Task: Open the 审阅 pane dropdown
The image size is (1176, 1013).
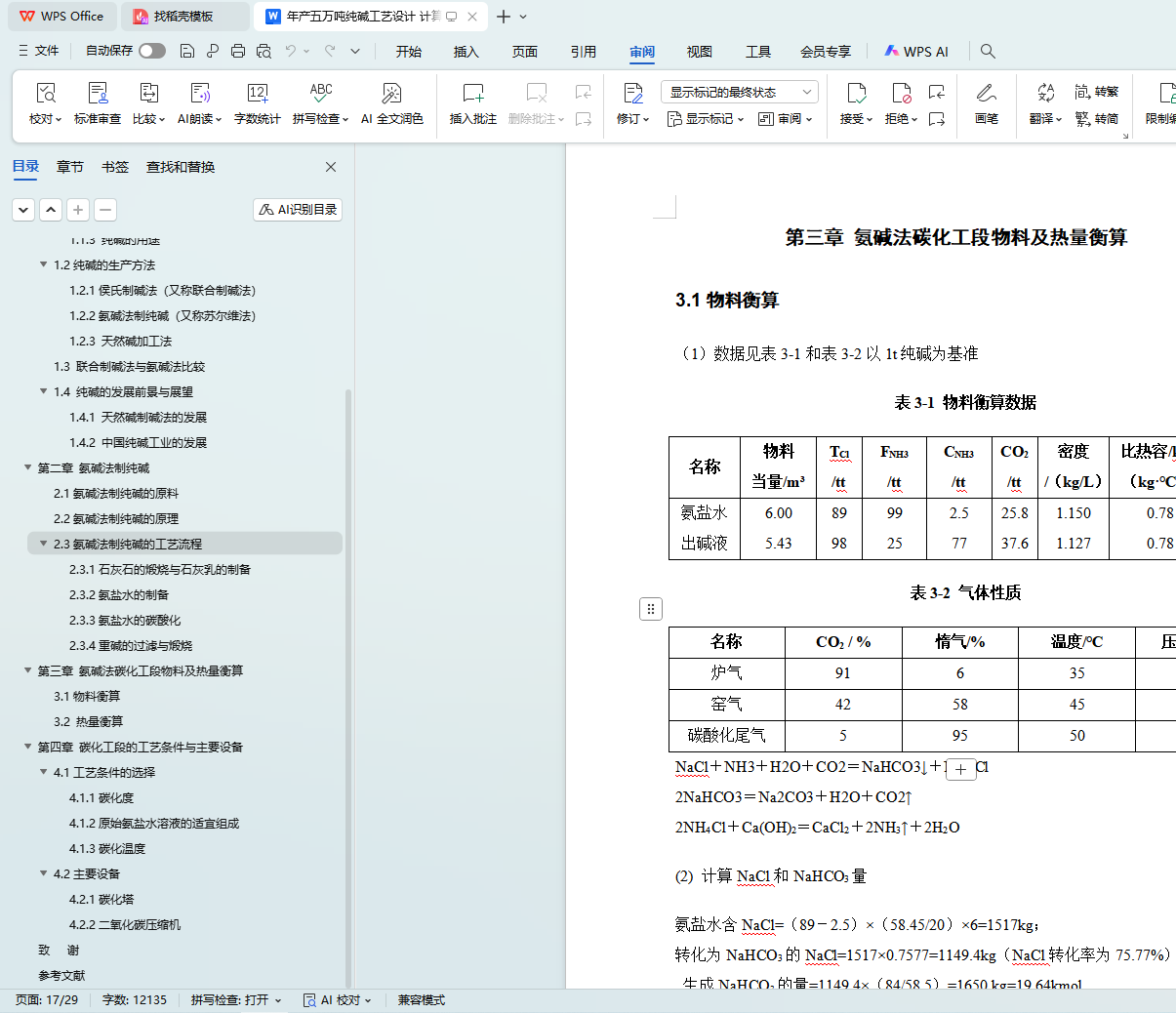Action: 785,119
